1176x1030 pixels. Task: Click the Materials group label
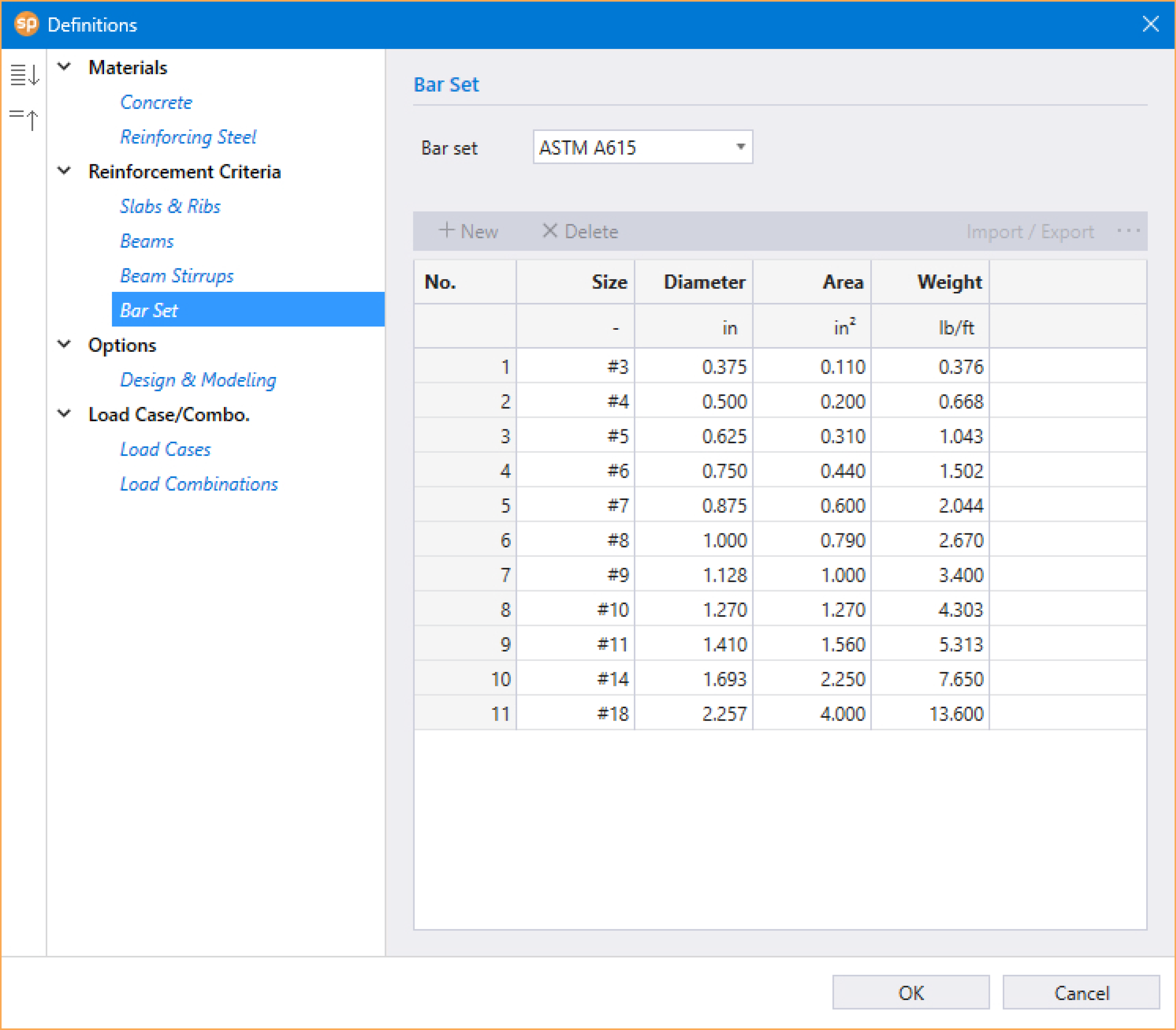128,67
